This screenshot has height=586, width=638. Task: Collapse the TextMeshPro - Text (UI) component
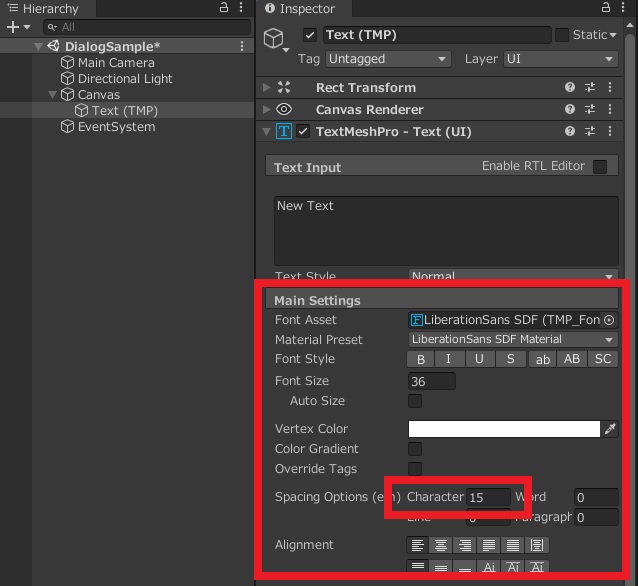[x=267, y=131]
